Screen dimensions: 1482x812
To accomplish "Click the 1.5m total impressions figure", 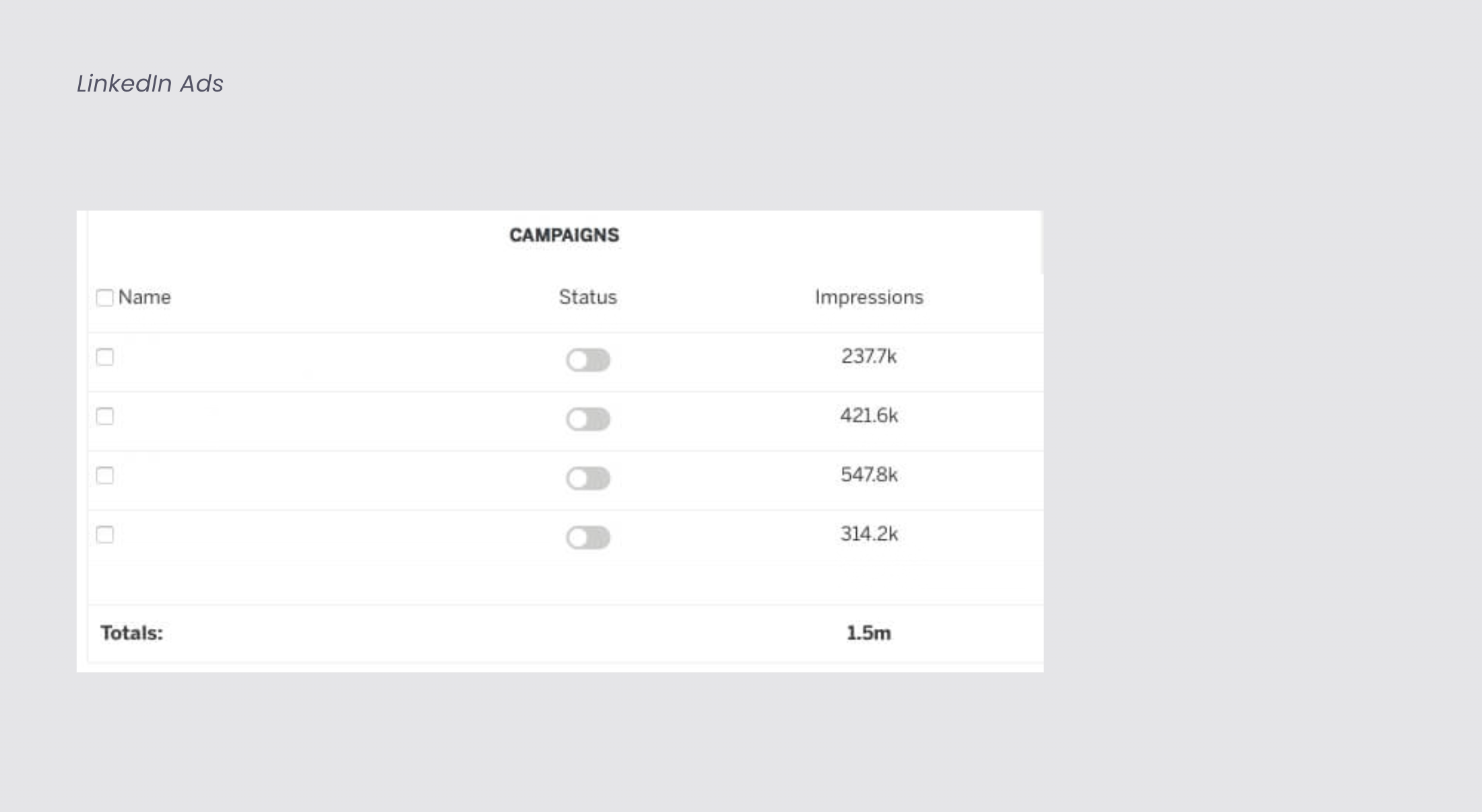I will 868,633.
